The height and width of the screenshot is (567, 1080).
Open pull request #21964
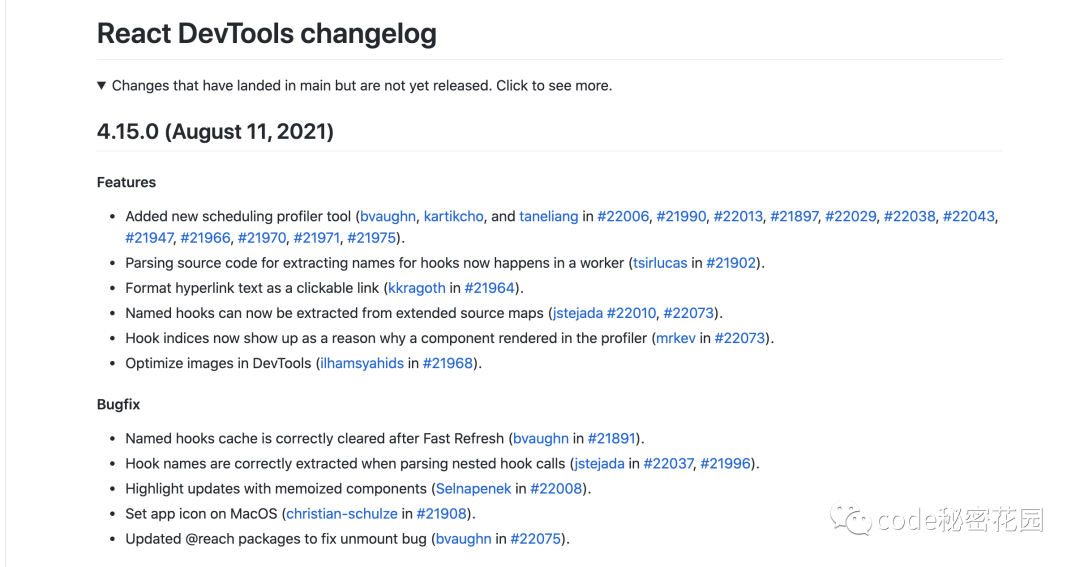coord(491,288)
